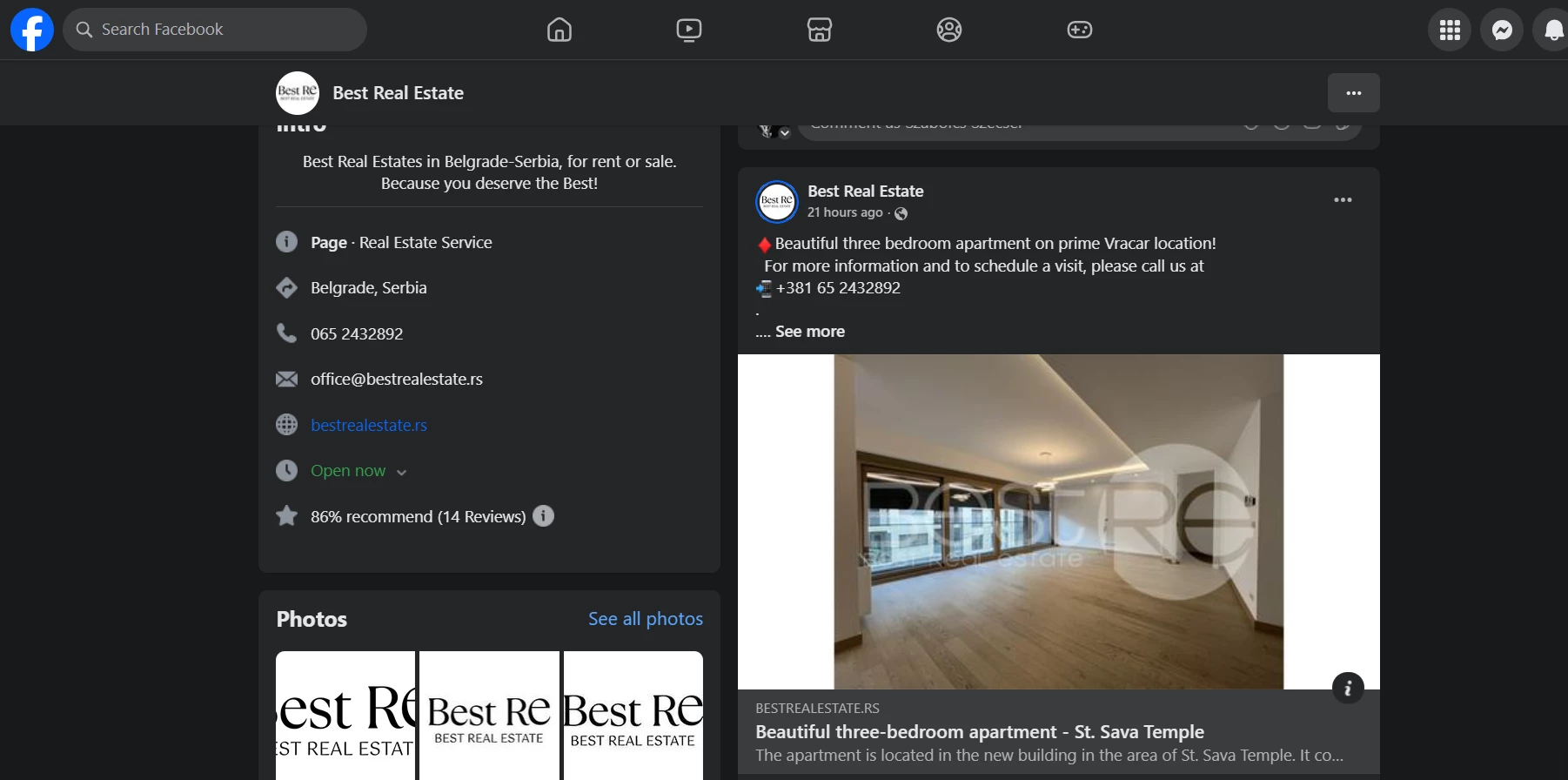Click the Best Real Estate post author name

point(866,191)
